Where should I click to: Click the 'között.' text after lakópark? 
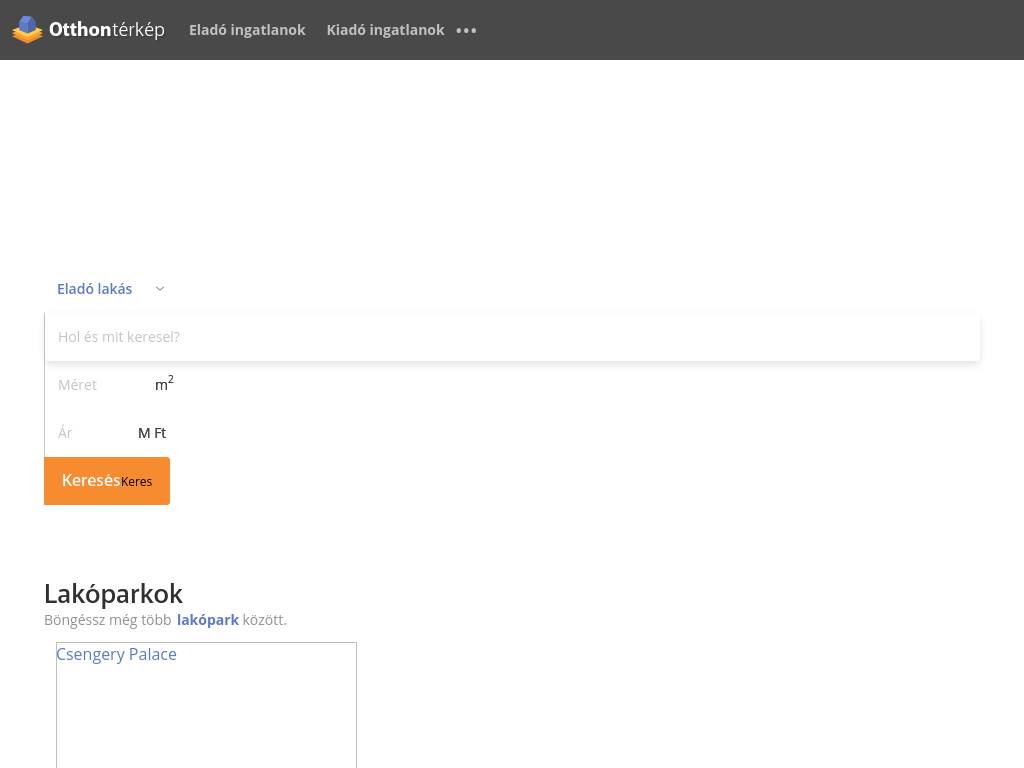coord(265,620)
